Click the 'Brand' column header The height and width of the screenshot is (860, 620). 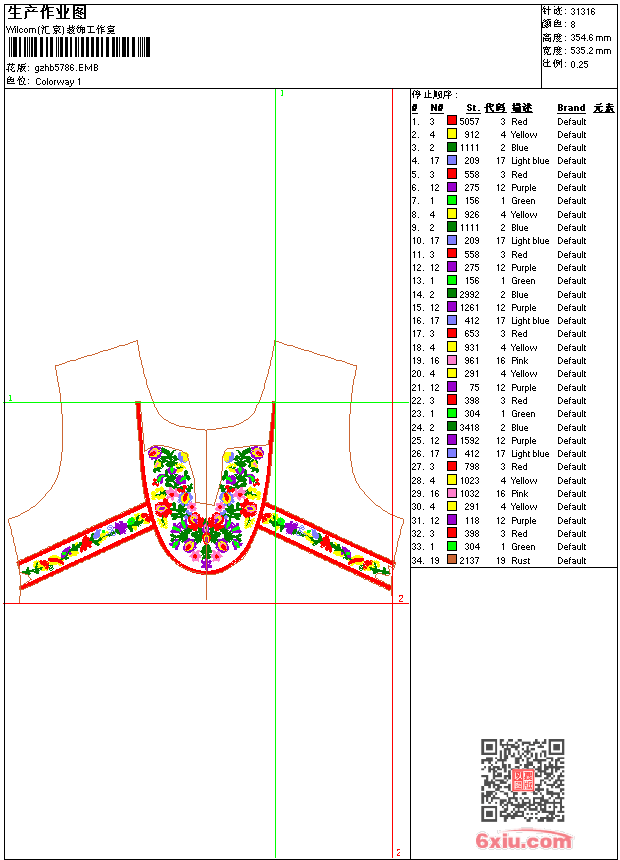571,108
